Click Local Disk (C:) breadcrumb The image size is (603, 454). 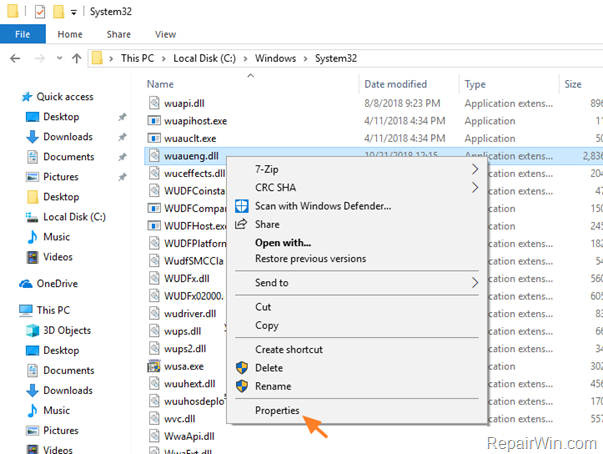point(204,58)
